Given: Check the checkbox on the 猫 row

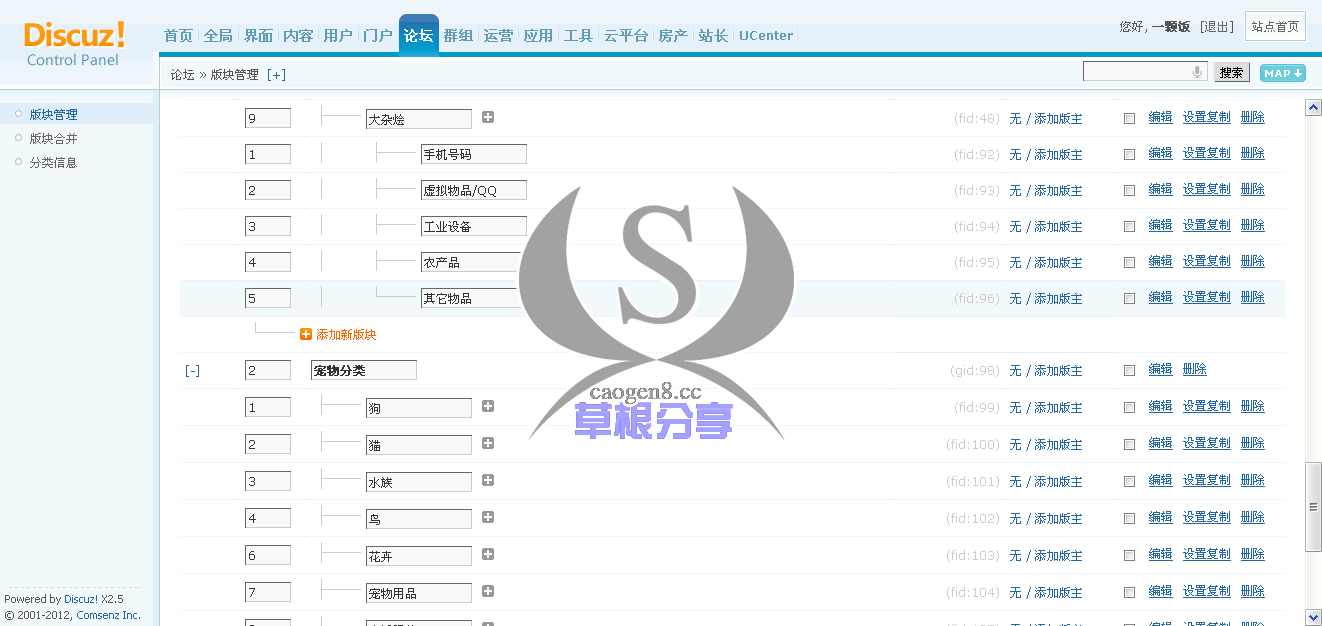Looking at the screenshot, I should tap(1129, 443).
